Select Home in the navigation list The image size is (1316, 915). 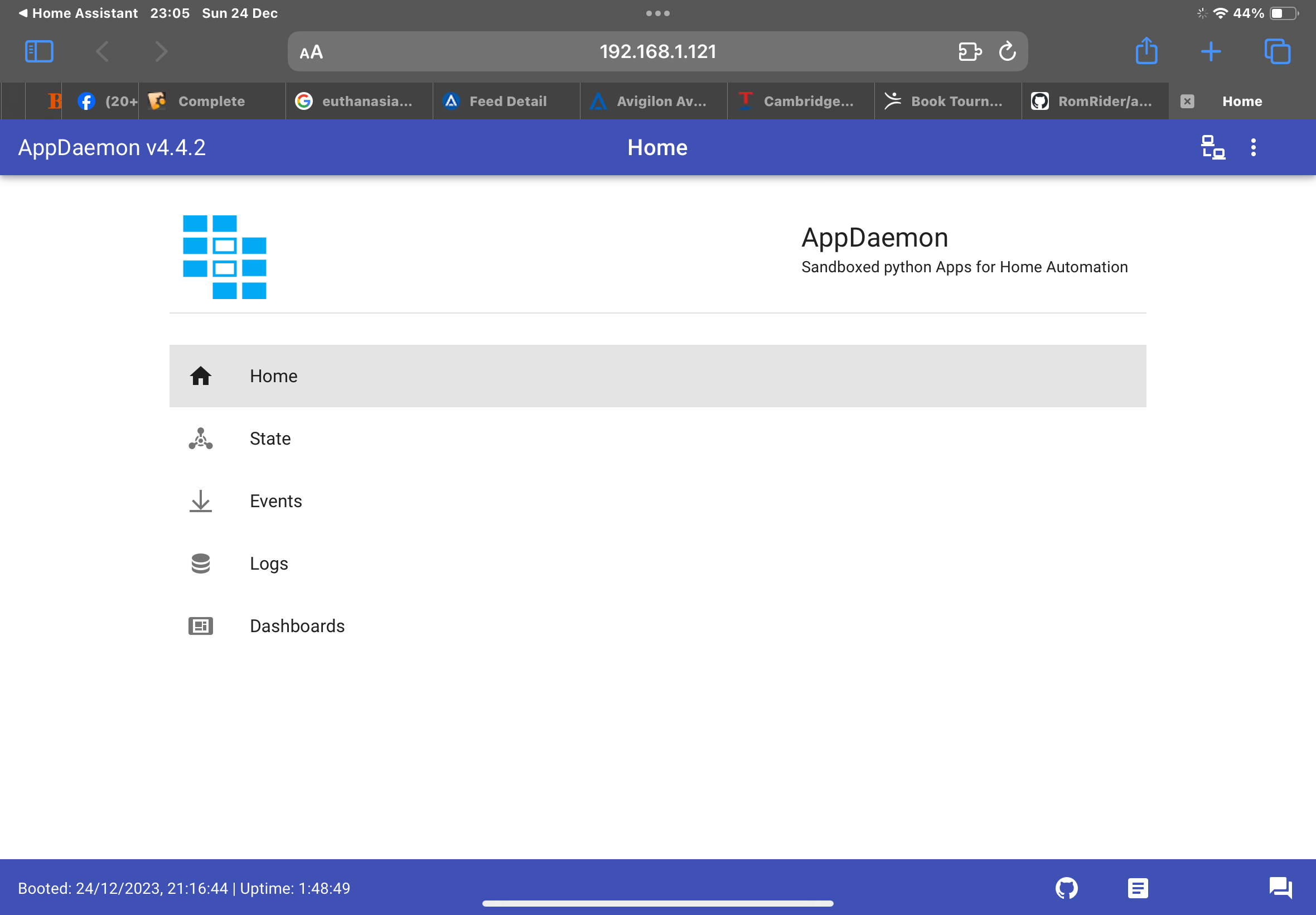click(657, 375)
